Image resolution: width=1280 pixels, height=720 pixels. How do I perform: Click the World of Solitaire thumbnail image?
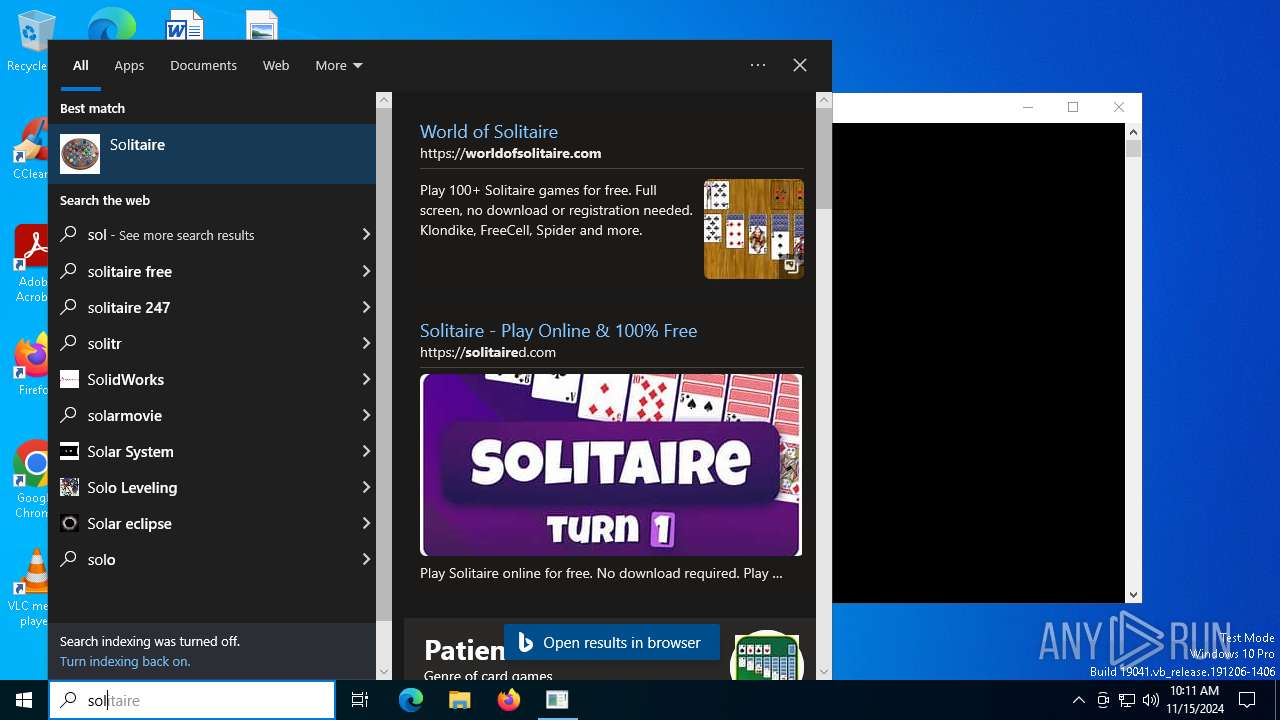(754, 229)
